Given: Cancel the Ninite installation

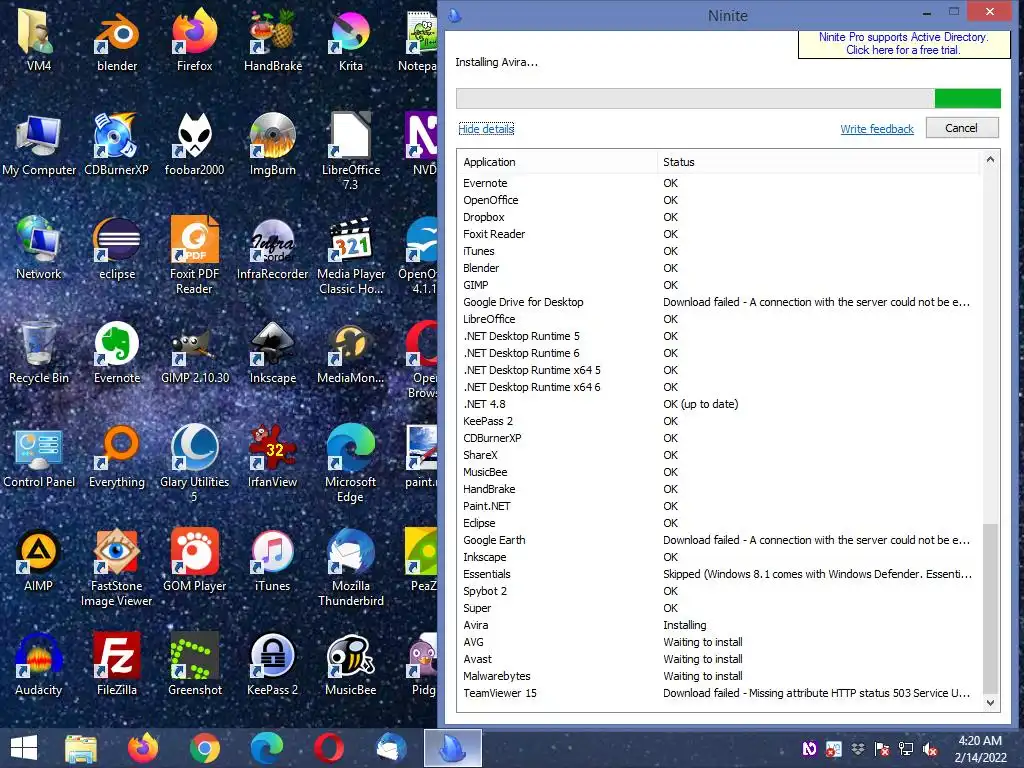Looking at the screenshot, I should 962,128.
